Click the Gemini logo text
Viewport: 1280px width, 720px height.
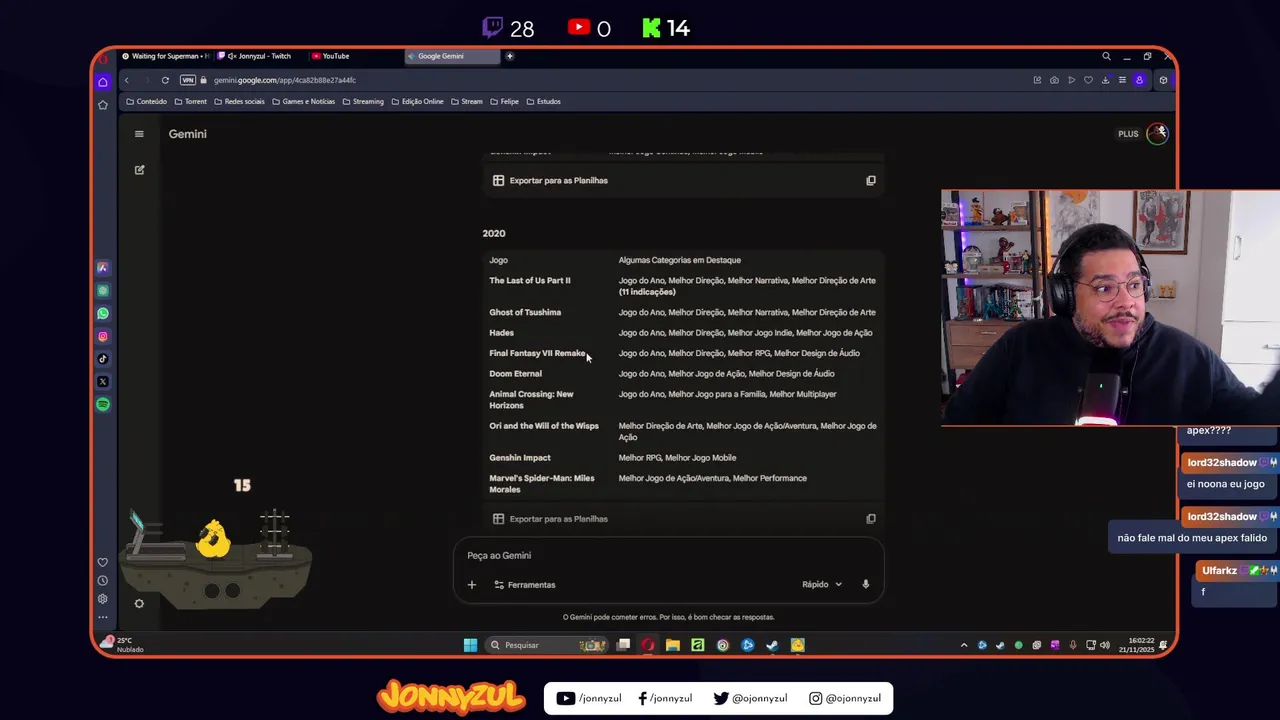coord(188,134)
